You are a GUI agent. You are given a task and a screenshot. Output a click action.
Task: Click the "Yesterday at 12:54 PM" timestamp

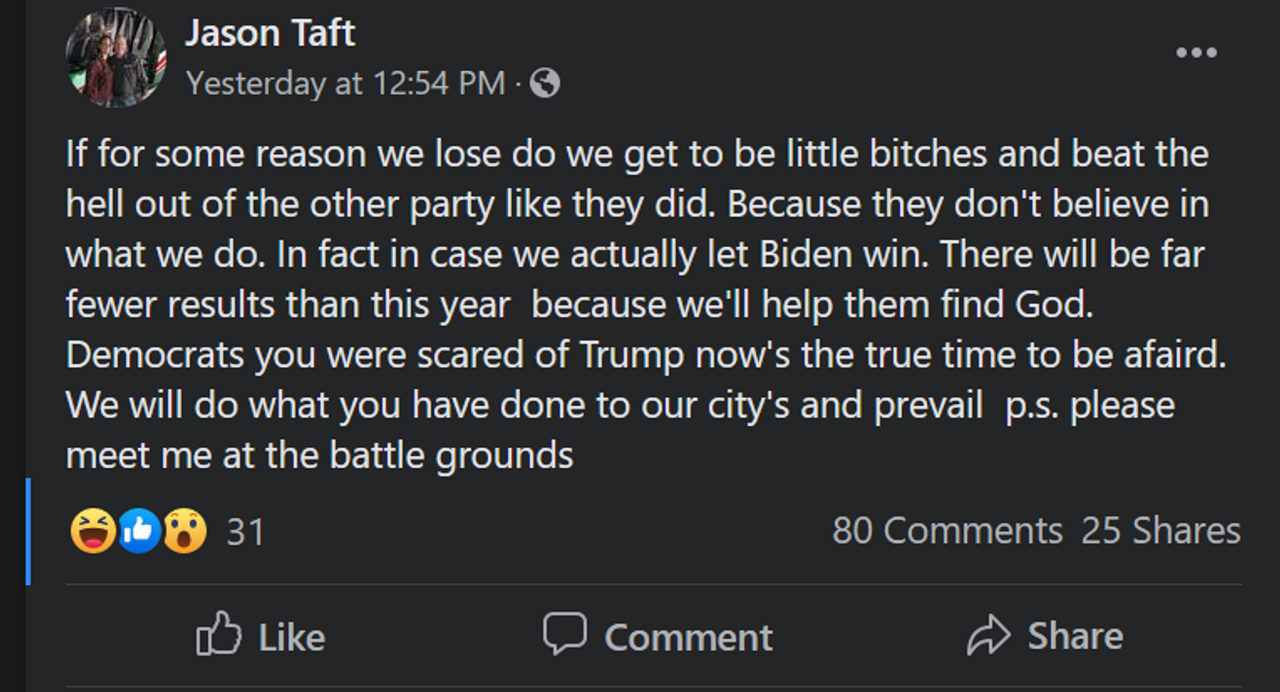click(x=345, y=83)
